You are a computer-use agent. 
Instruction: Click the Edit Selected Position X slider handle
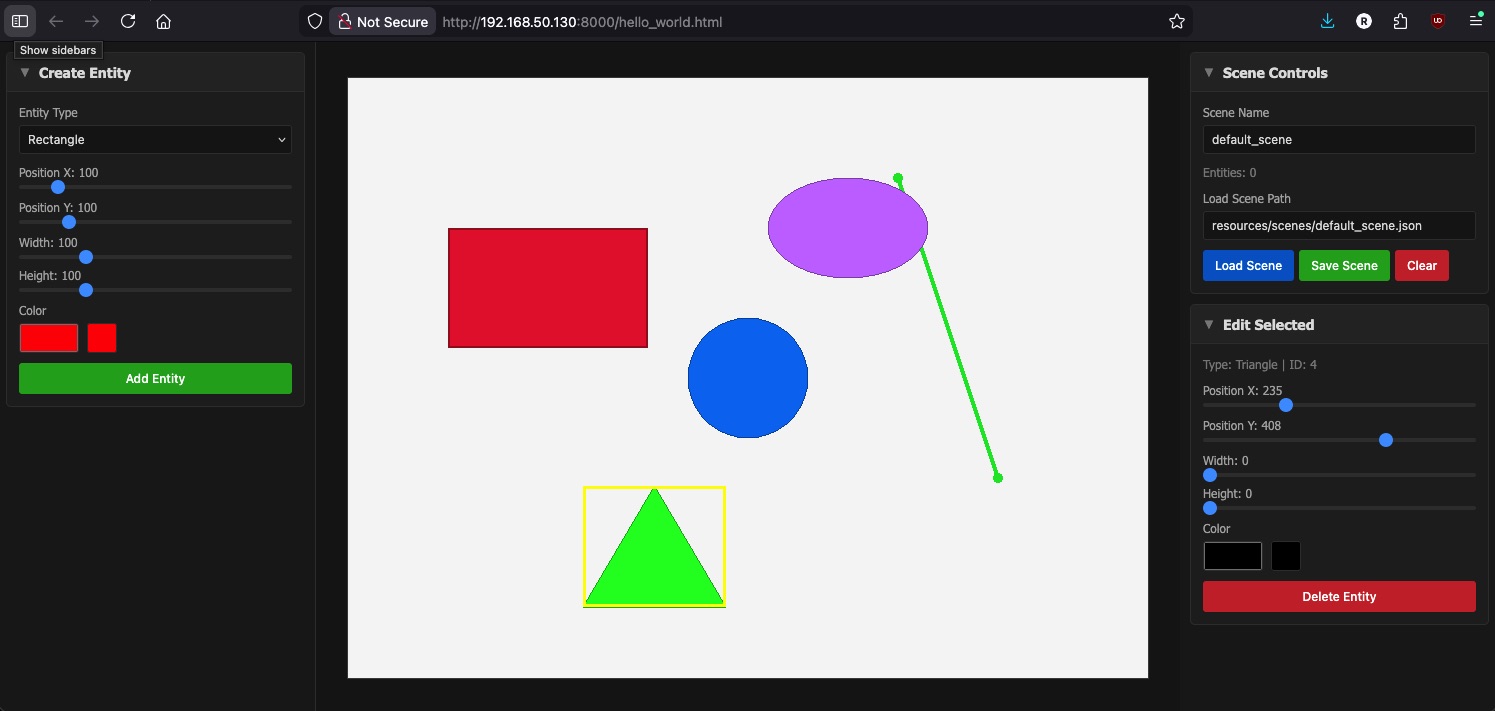[x=1286, y=405]
